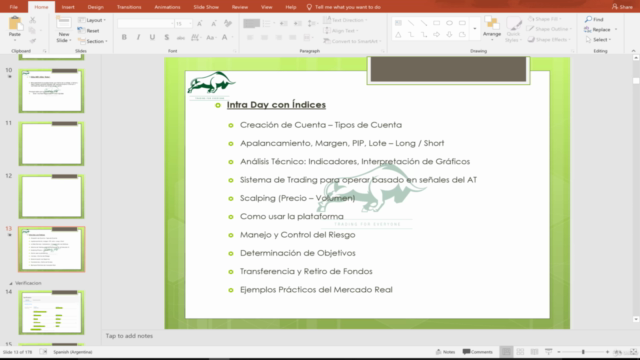This screenshot has height=360, width=640.
Task: Click the Arrange icon
Action: 491,23
